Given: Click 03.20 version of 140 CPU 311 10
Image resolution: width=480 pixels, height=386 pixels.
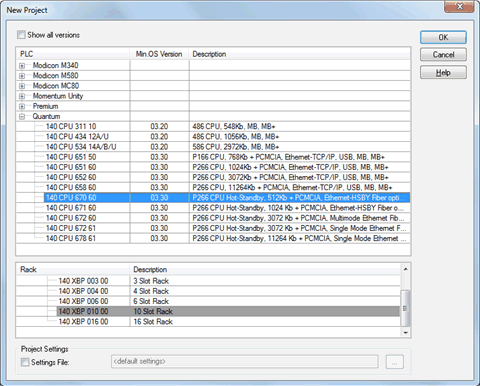Looking at the screenshot, I should pos(159,126).
